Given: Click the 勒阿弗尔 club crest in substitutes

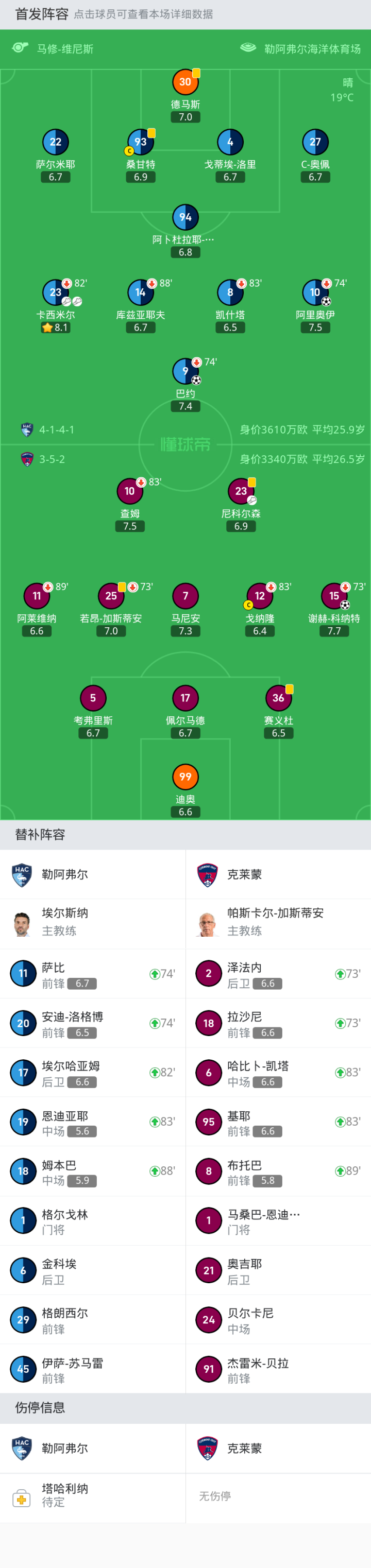Looking at the screenshot, I should click(x=22, y=875).
